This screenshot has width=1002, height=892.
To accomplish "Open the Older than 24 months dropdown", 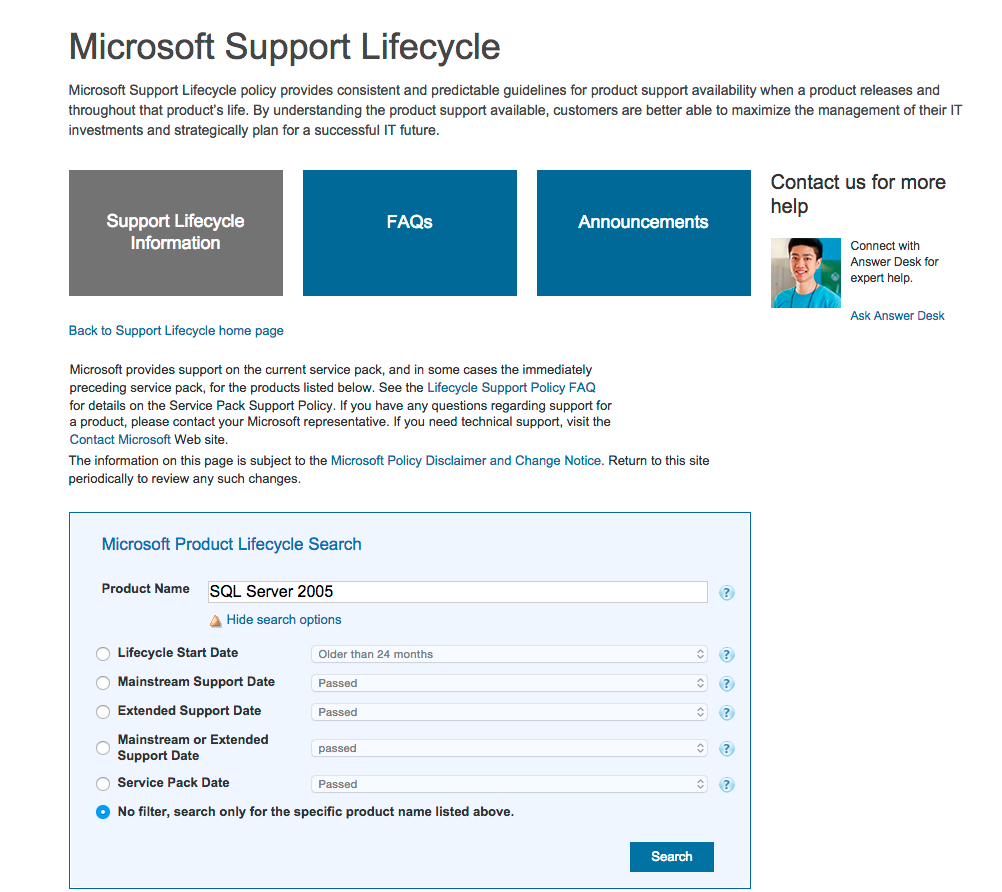I will click(509, 654).
